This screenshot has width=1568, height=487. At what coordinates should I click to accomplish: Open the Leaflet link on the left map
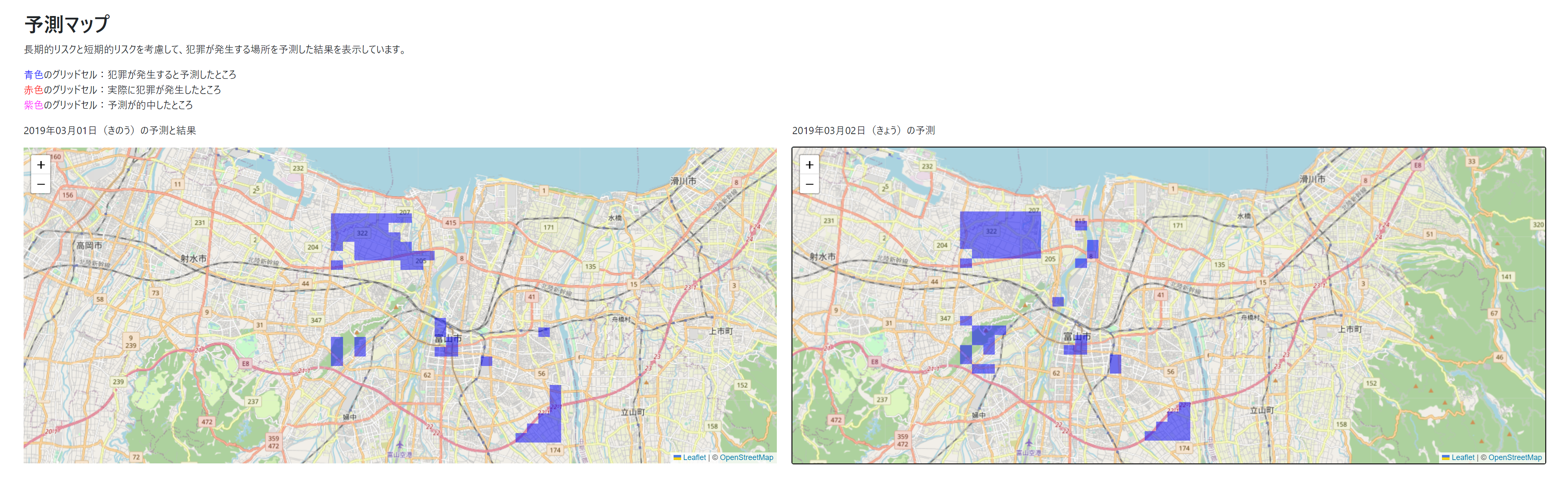[x=694, y=457]
